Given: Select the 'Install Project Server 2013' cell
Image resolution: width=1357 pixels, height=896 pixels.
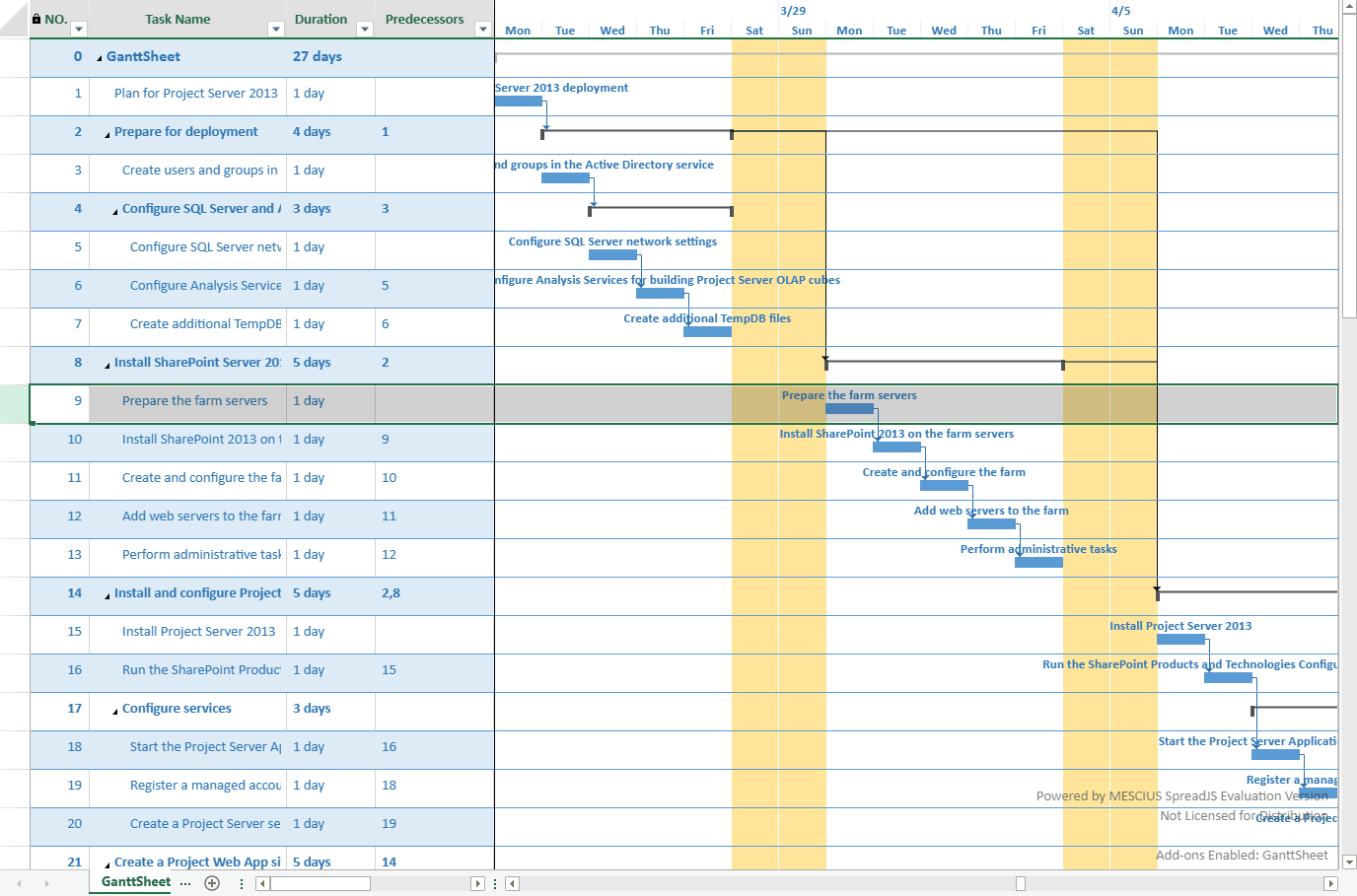Looking at the screenshot, I should click(187, 633).
